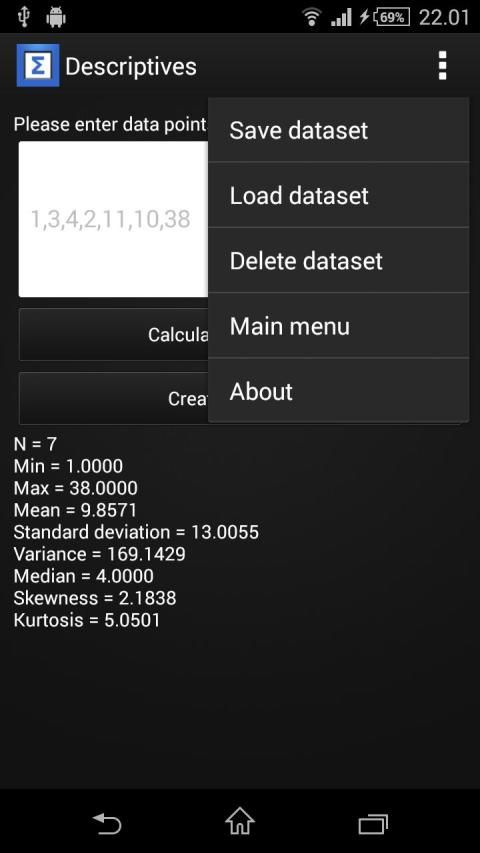This screenshot has height=853, width=480.
Task: Tap the Android debugging status icon
Action: click(x=56, y=17)
